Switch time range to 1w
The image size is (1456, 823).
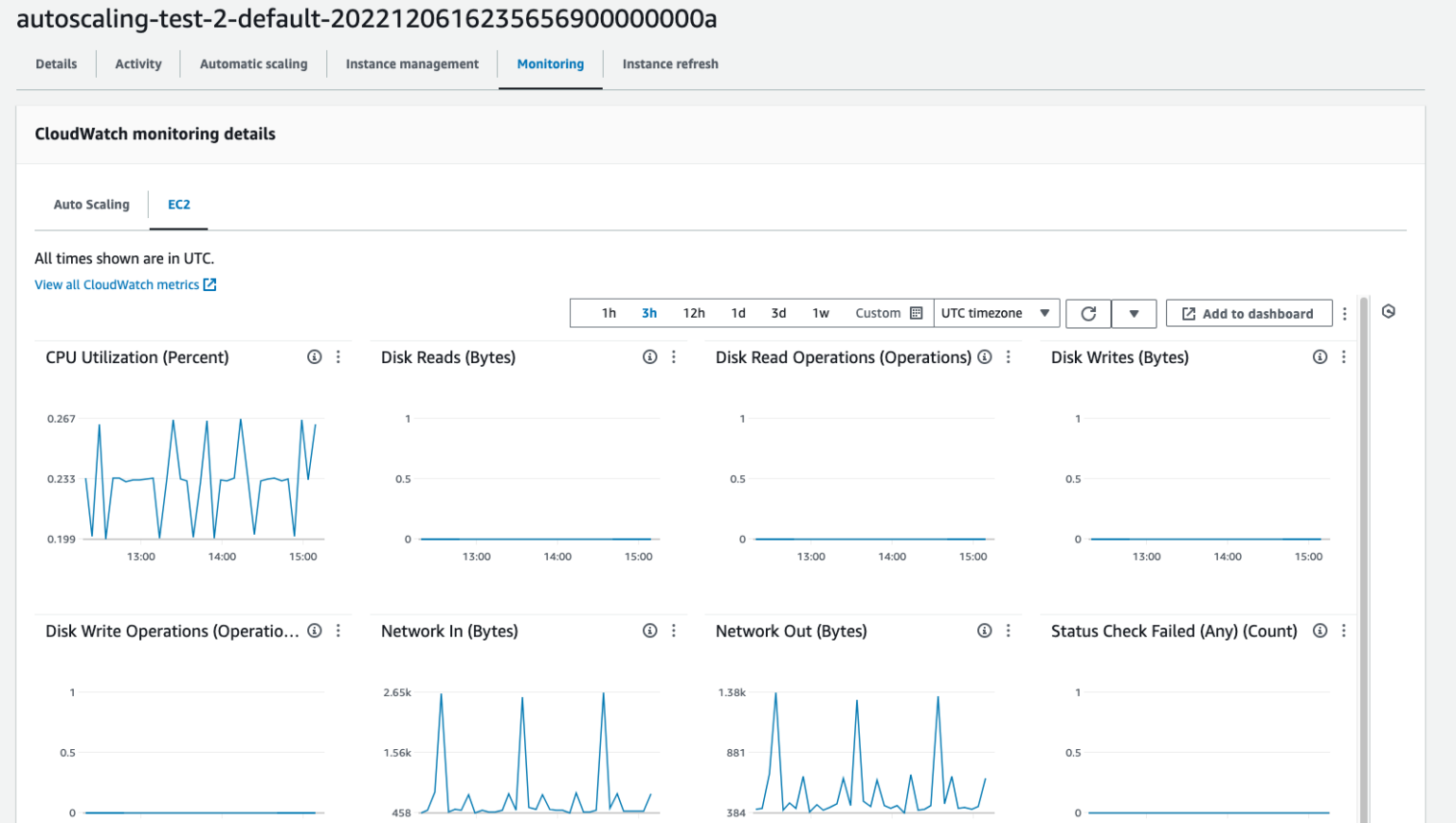821,313
